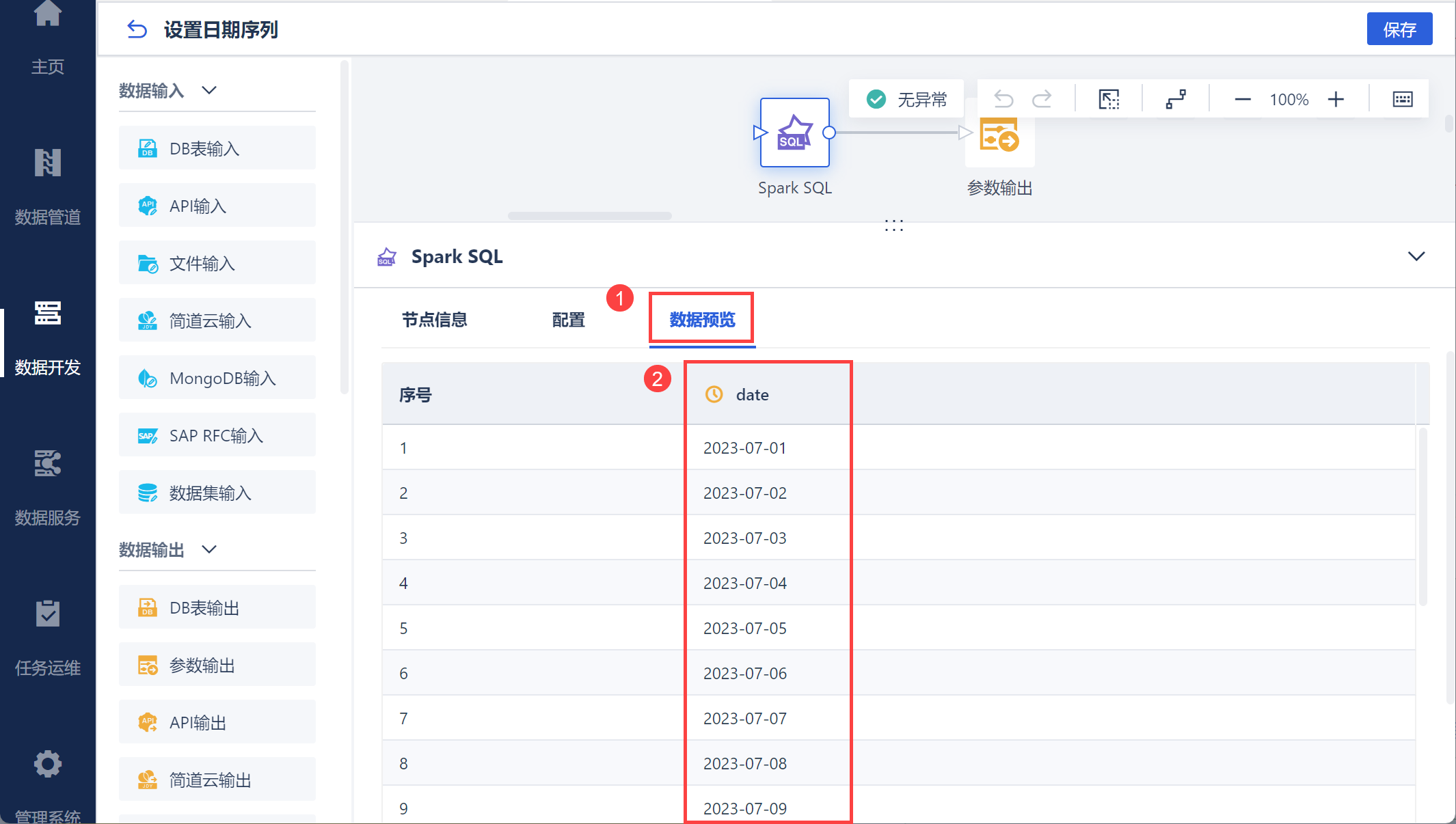Collapse the Spark SQL panel chevron
This screenshot has width=1456, height=824.
coord(1416,256)
